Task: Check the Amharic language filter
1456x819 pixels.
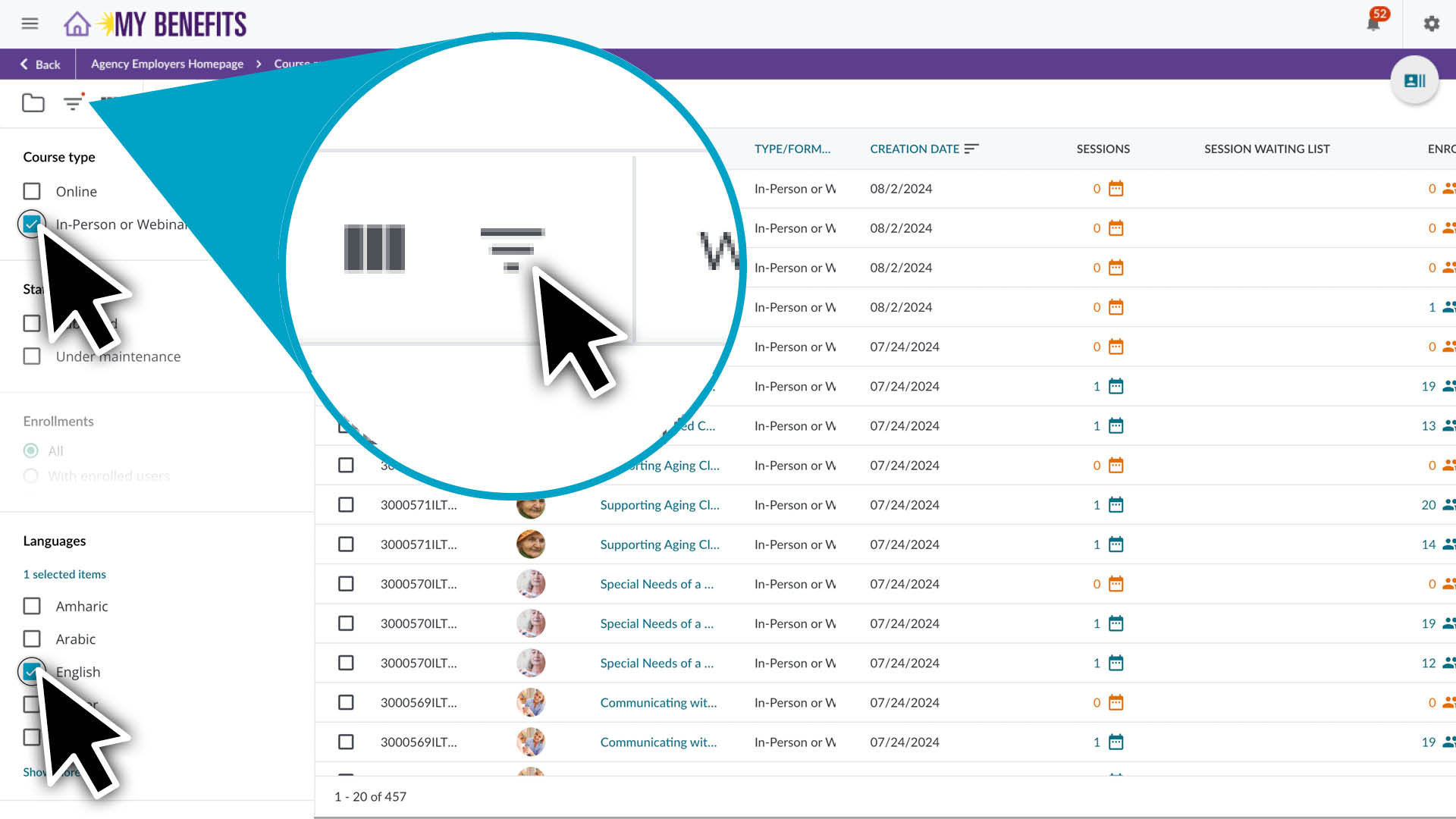Action: tap(31, 606)
